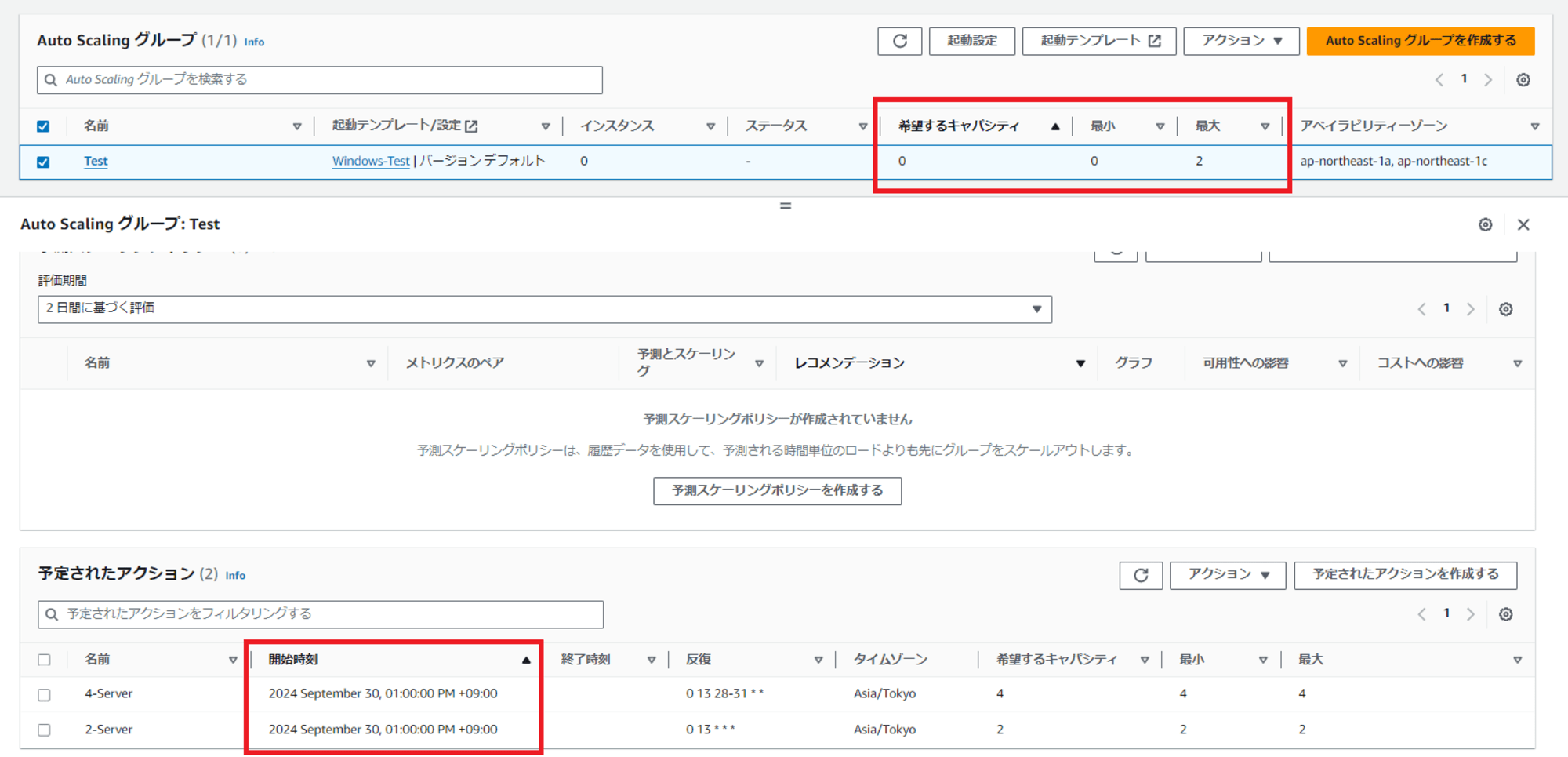Uncheck the Test group row checkbox
1568x757 pixels.
click(43, 162)
